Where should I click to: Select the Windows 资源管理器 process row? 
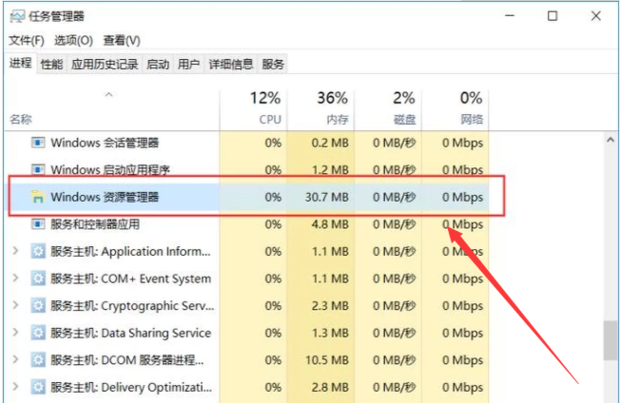click(248, 197)
